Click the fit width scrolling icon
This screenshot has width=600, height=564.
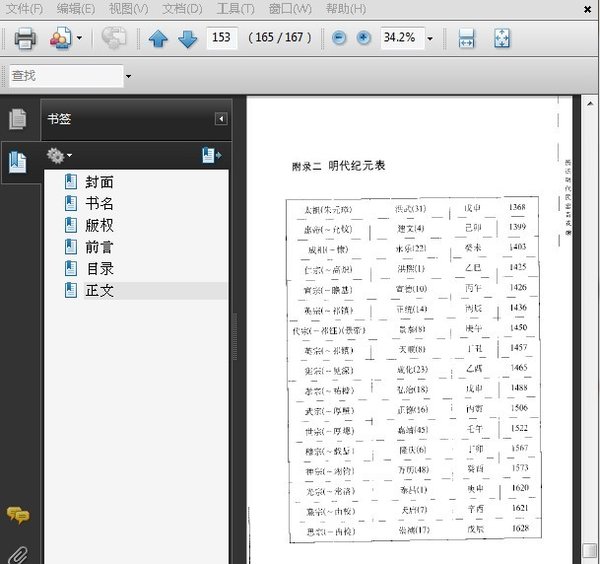click(466, 39)
